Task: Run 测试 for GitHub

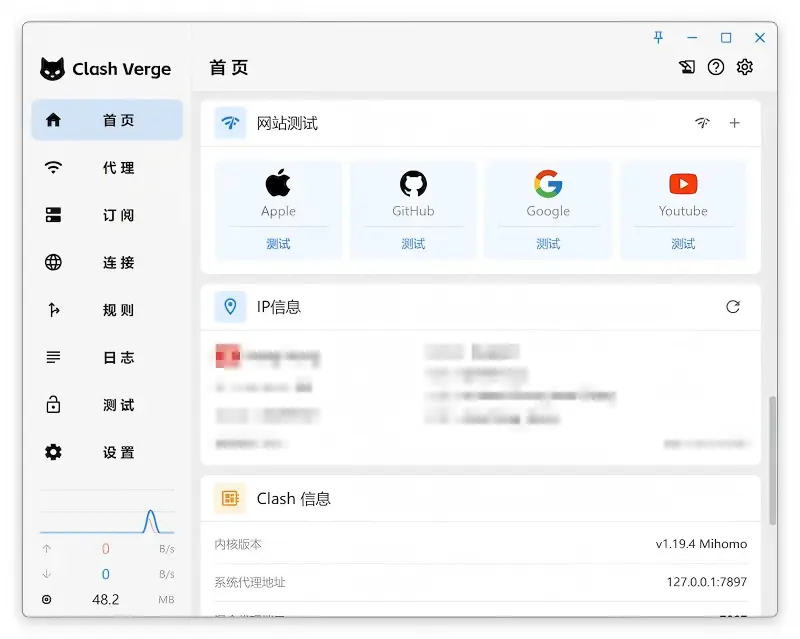Action: pos(413,244)
